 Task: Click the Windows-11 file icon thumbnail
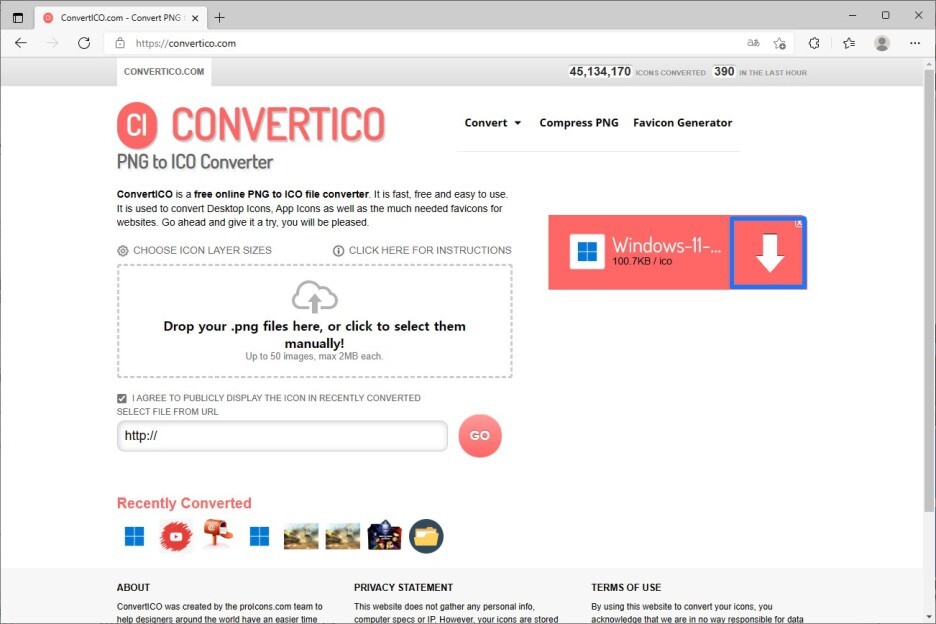[x=587, y=251]
